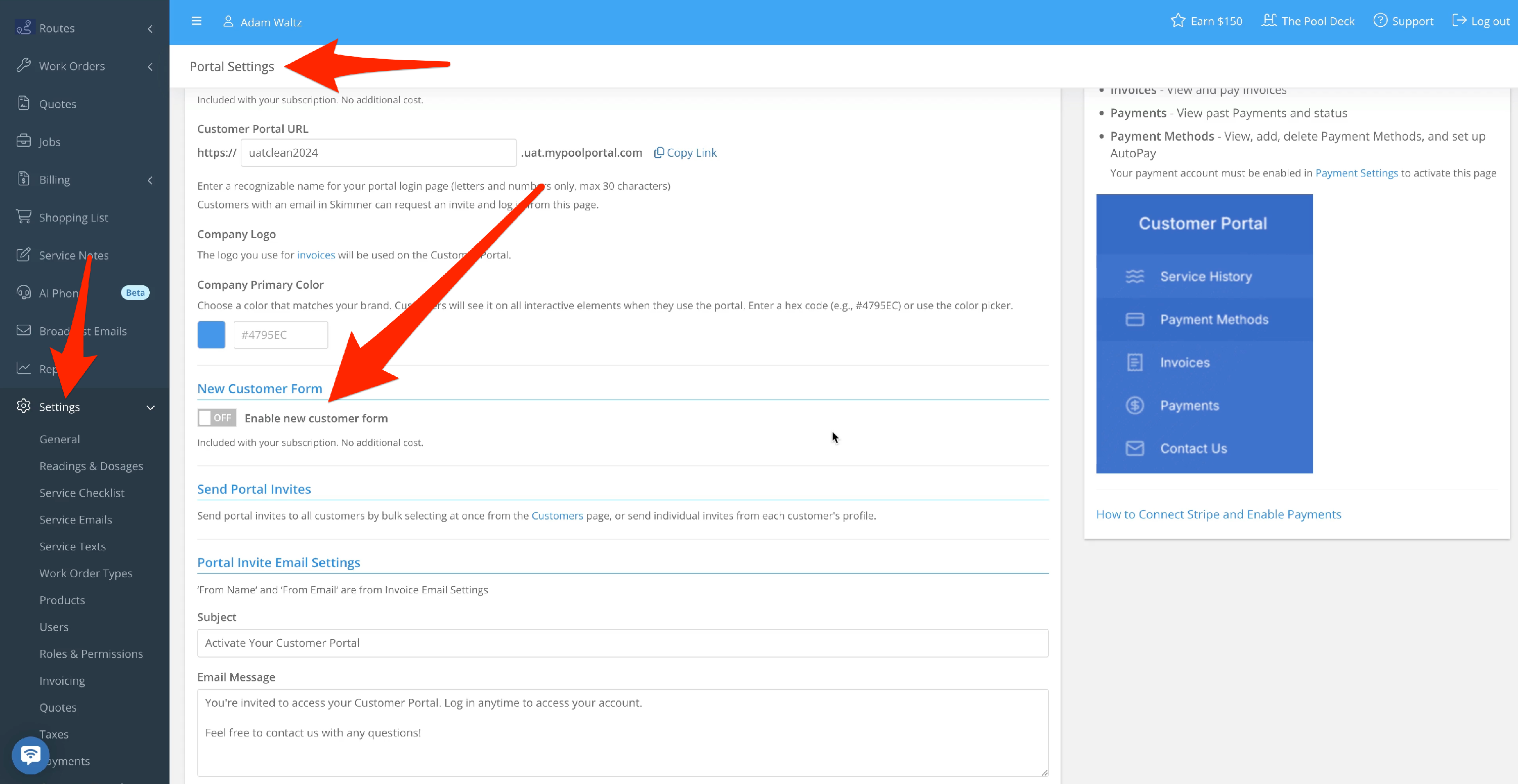Viewport: 1518px width, 784px height.
Task: Click the Copy Link clipboard icon
Action: click(659, 153)
